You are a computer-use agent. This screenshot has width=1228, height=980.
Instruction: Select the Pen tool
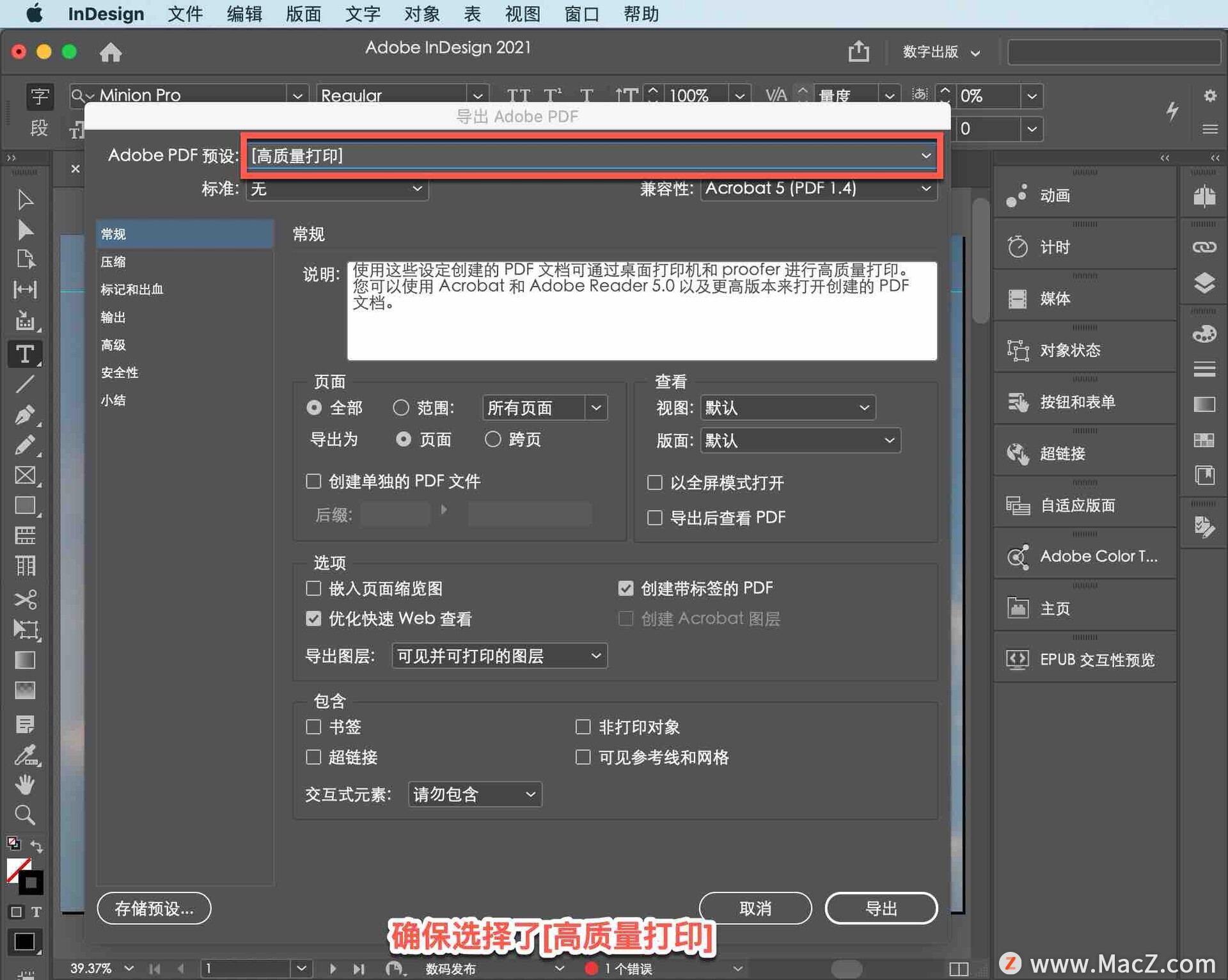[x=25, y=414]
